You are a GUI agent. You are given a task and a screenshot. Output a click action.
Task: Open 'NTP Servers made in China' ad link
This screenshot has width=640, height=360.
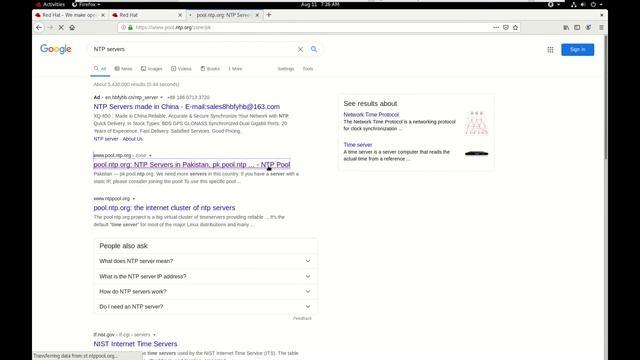pyautogui.click(x=187, y=107)
